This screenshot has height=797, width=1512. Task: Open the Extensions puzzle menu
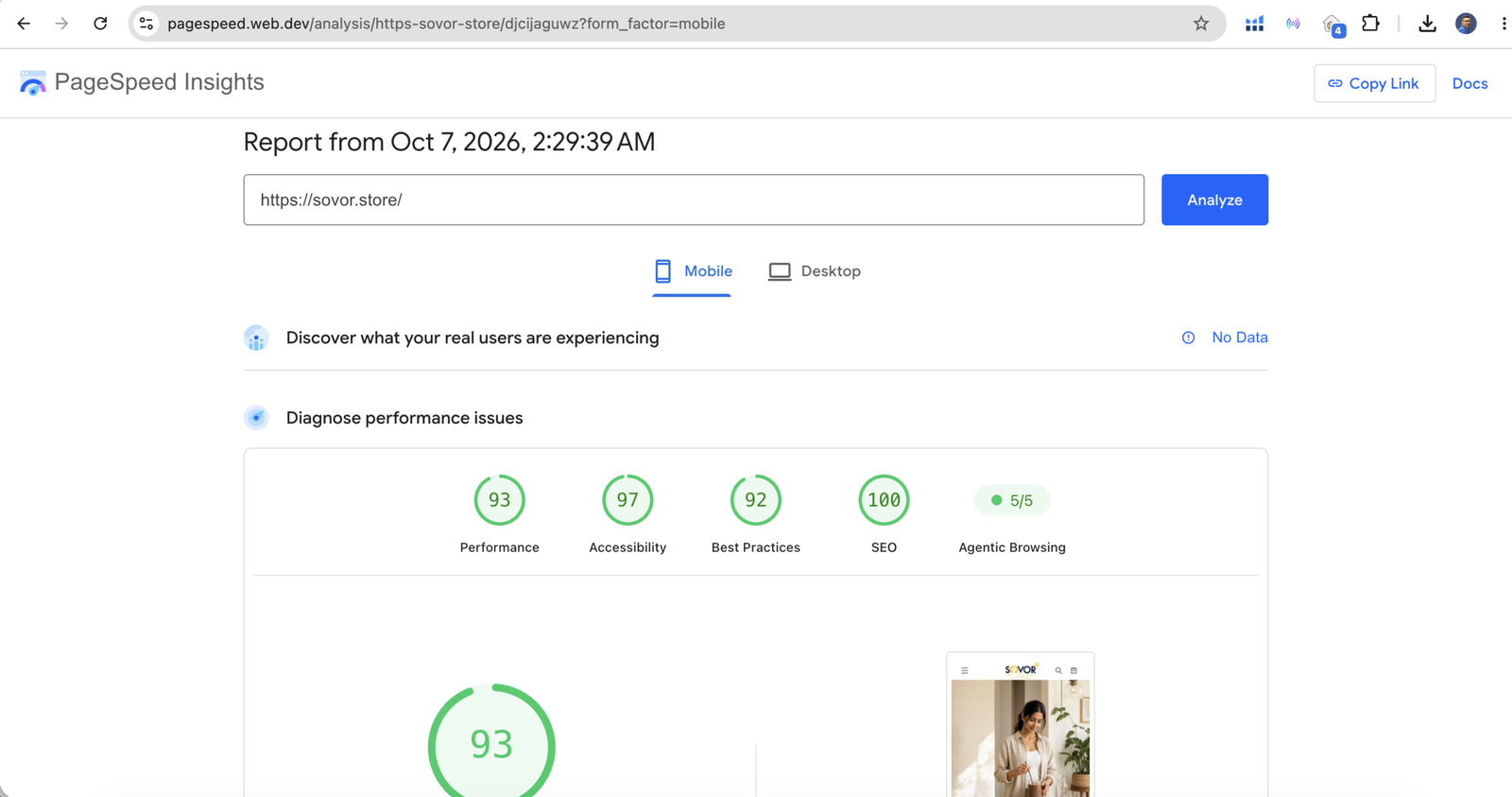pyautogui.click(x=1370, y=24)
